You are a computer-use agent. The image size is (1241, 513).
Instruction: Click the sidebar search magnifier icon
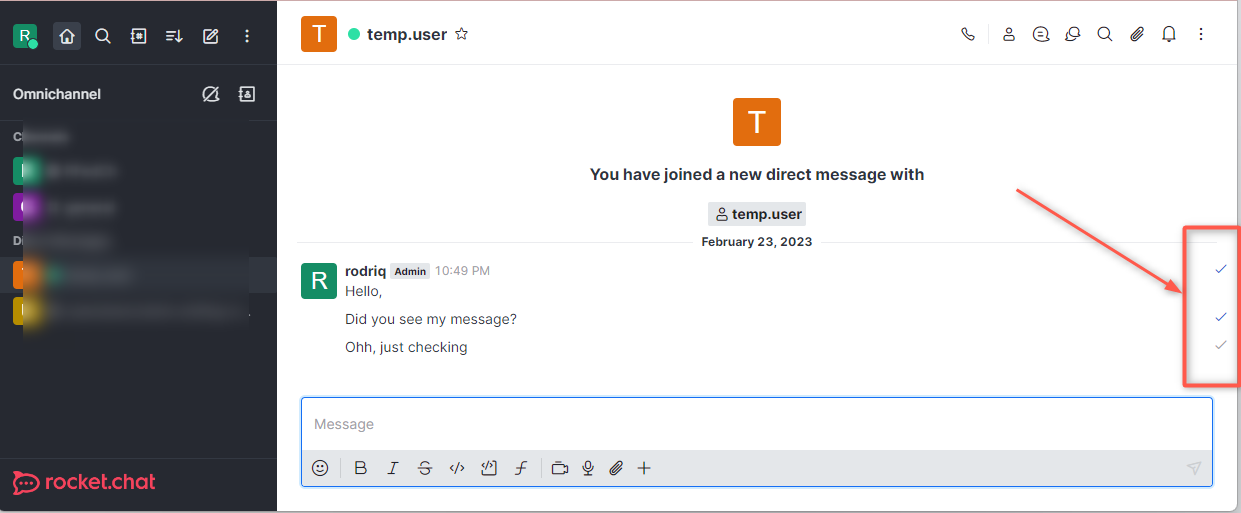pyautogui.click(x=103, y=36)
